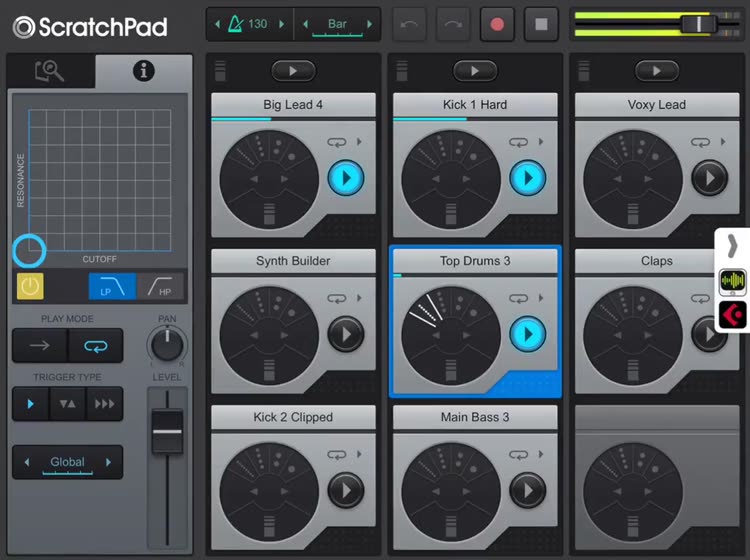Toggle loop icon on Big Lead 4

pyautogui.click(x=337, y=142)
